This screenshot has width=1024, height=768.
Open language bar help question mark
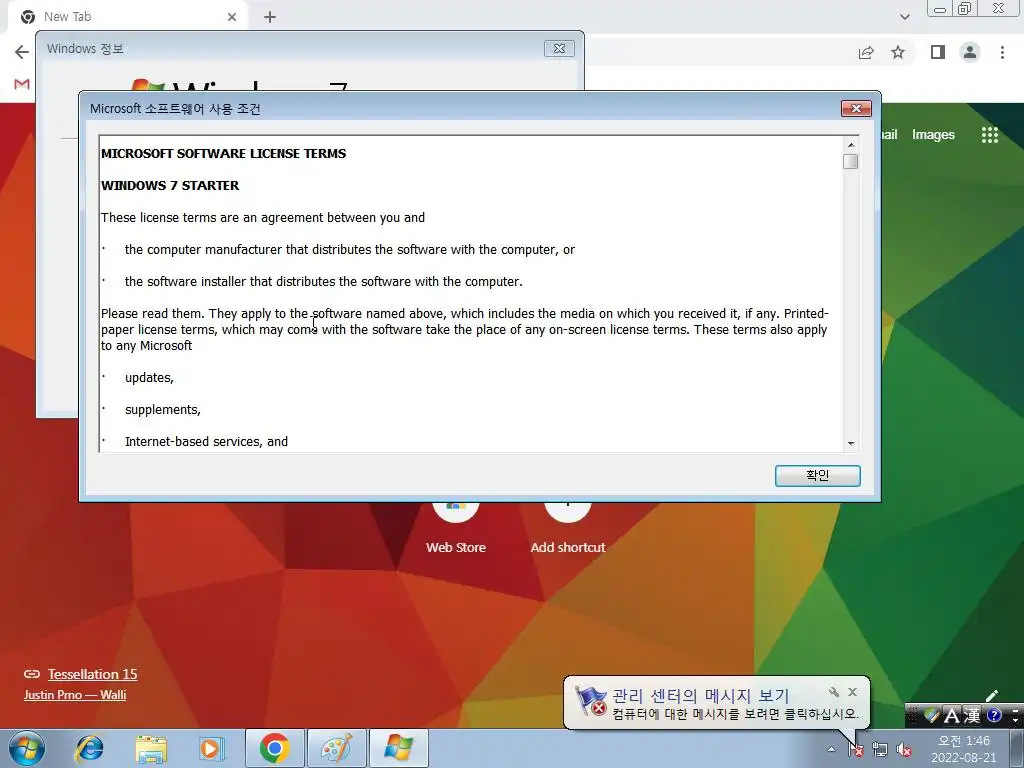[995, 716]
